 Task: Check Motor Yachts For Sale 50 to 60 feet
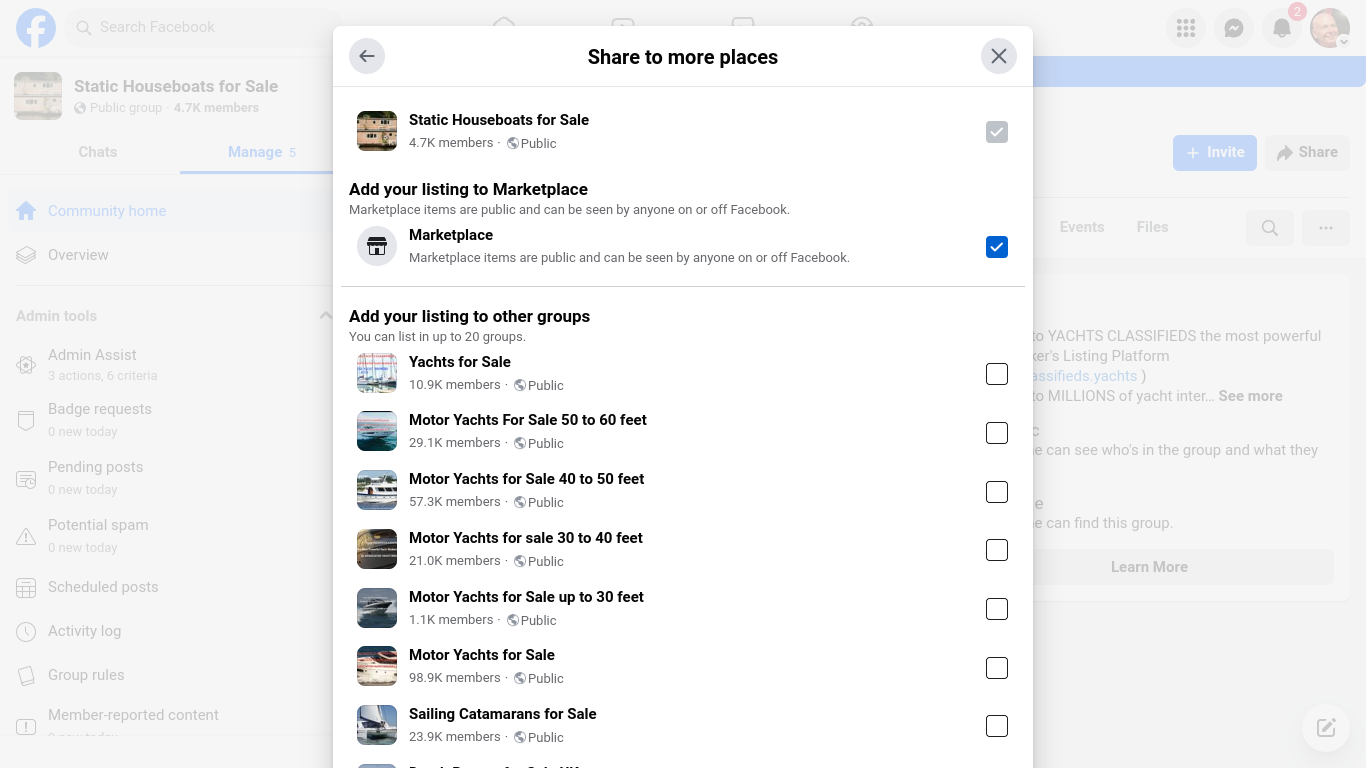point(997,433)
